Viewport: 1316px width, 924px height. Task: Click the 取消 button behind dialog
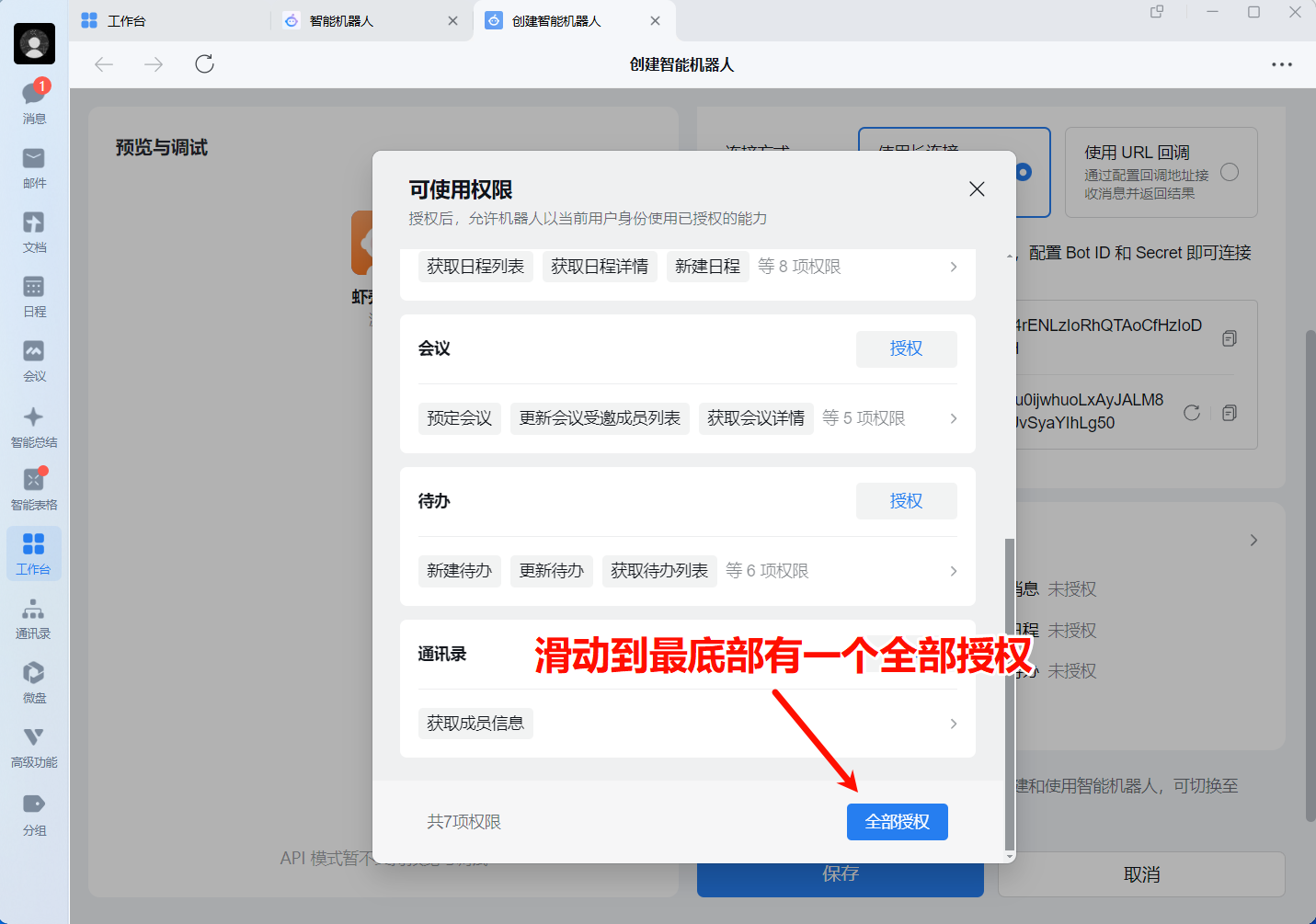(x=1141, y=874)
